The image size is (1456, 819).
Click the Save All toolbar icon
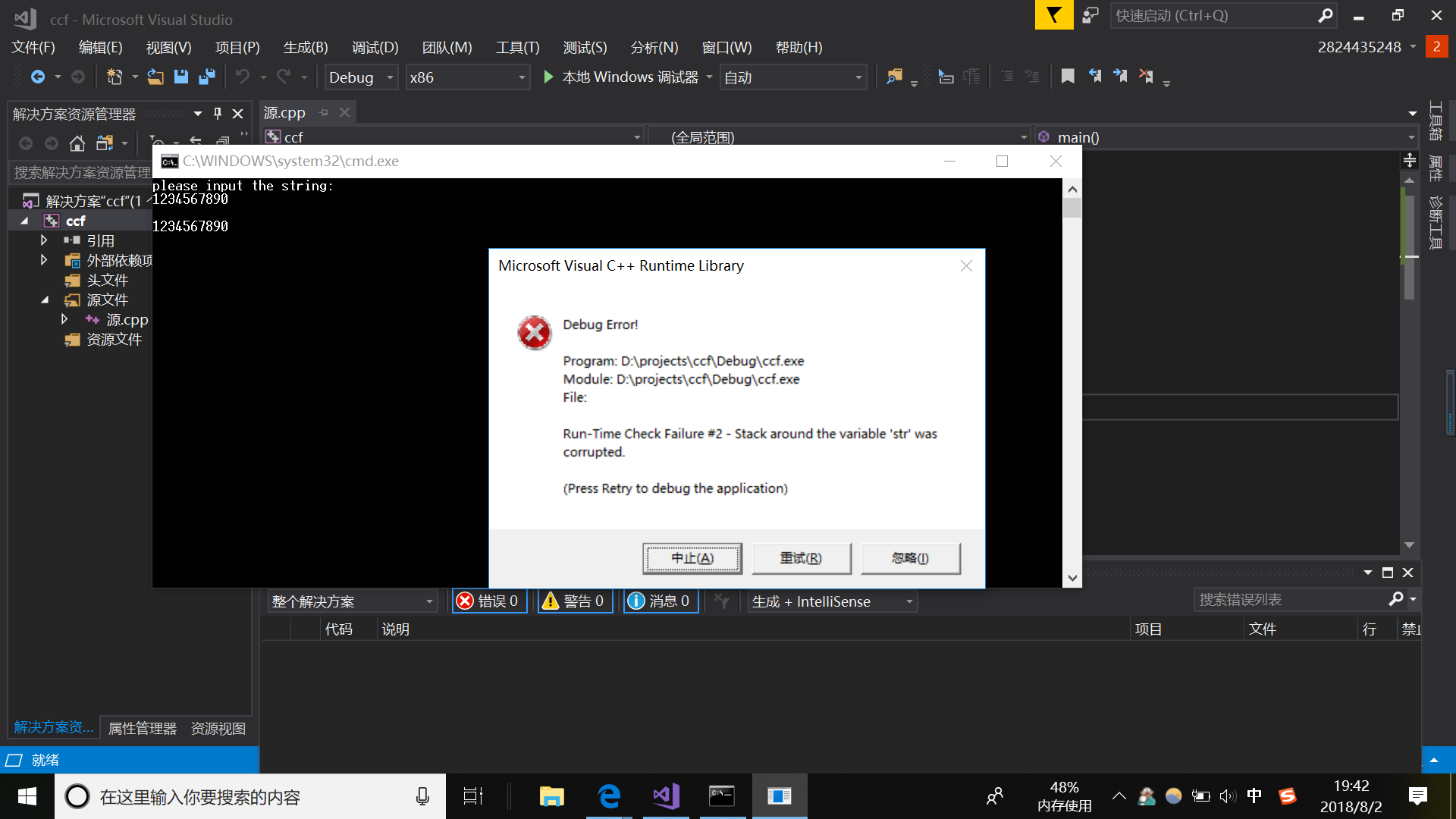pos(206,77)
